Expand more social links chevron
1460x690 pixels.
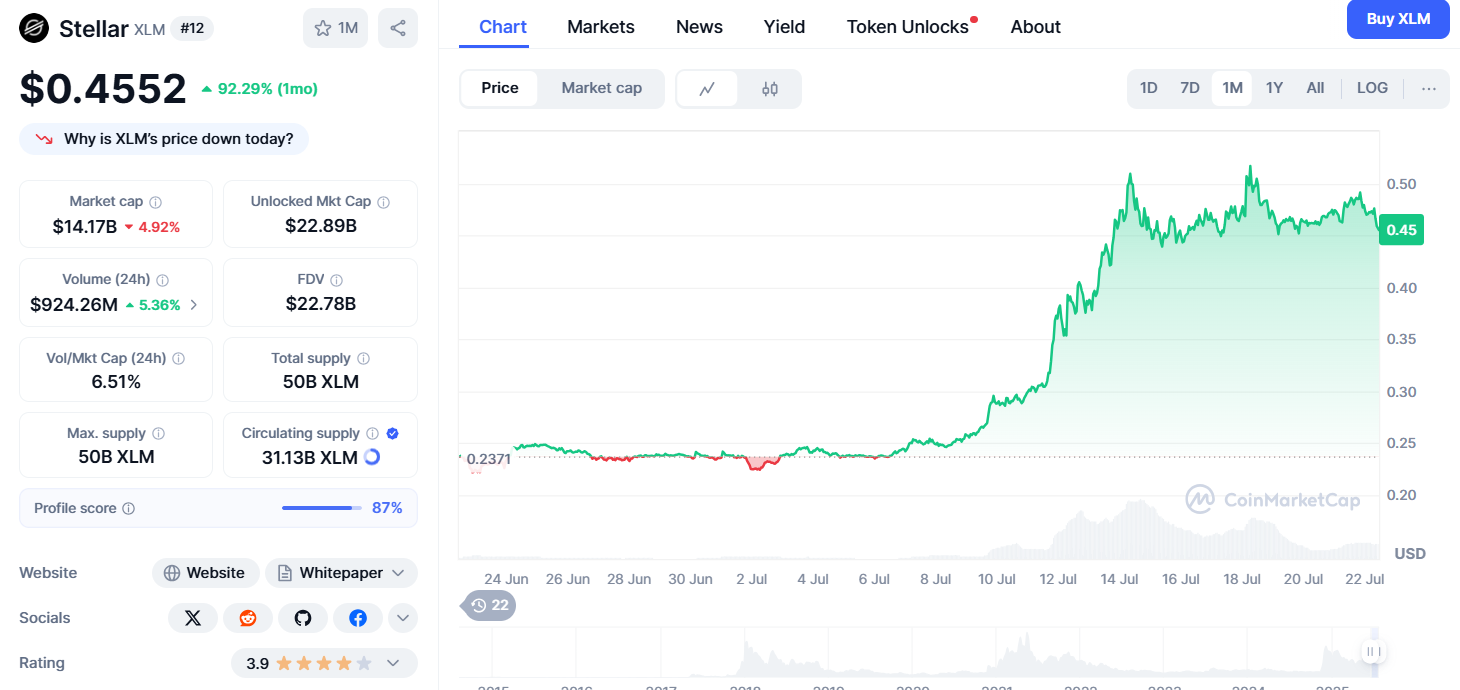[x=403, y=618]
